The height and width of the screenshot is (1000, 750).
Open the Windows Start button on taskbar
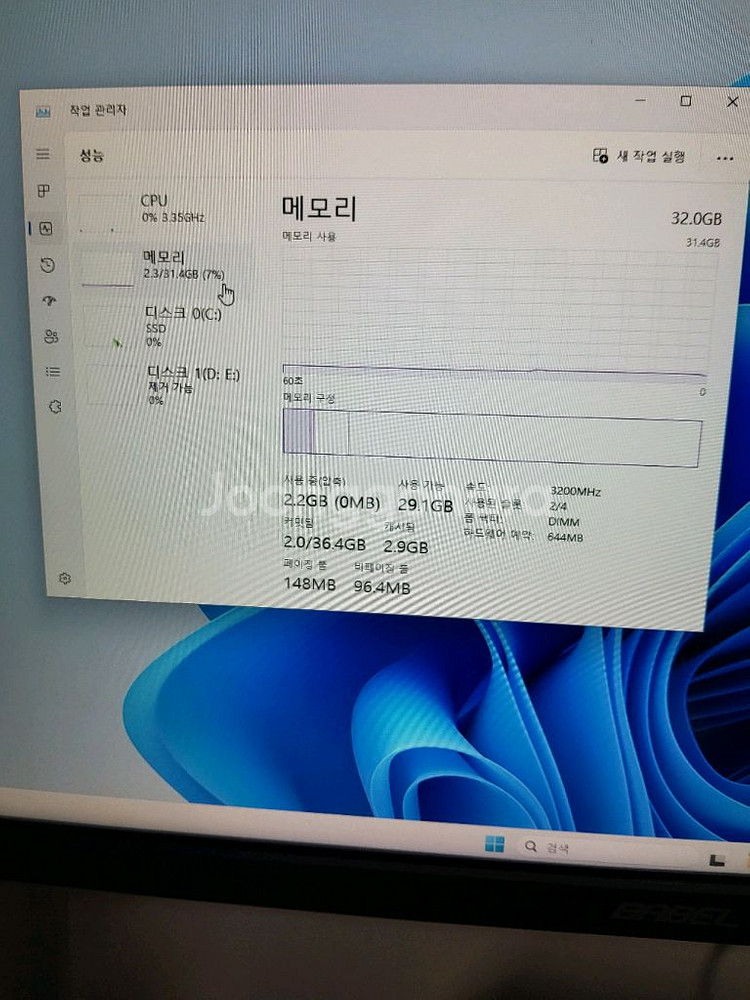pos(494,844)
